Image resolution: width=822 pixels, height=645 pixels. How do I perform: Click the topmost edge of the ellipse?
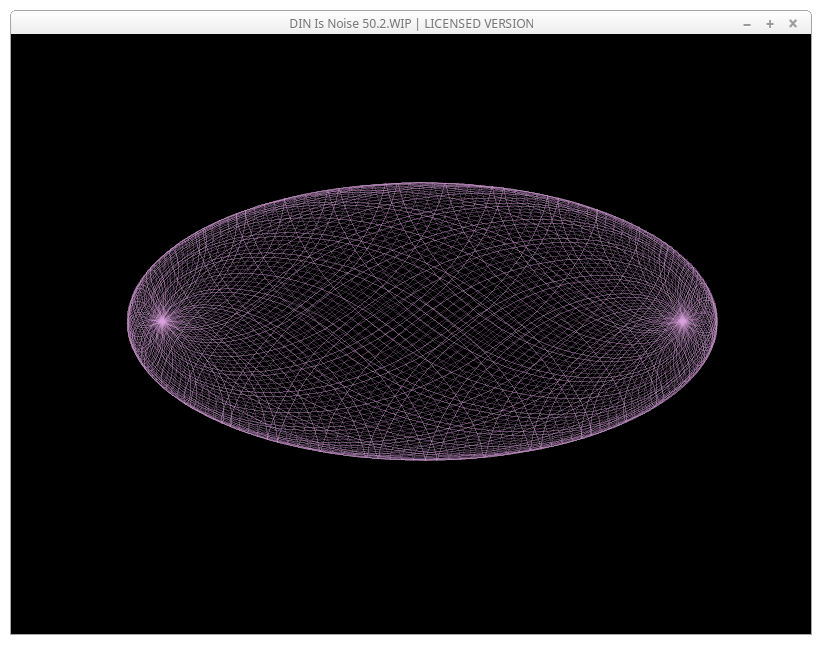click(x=422, y=184)
